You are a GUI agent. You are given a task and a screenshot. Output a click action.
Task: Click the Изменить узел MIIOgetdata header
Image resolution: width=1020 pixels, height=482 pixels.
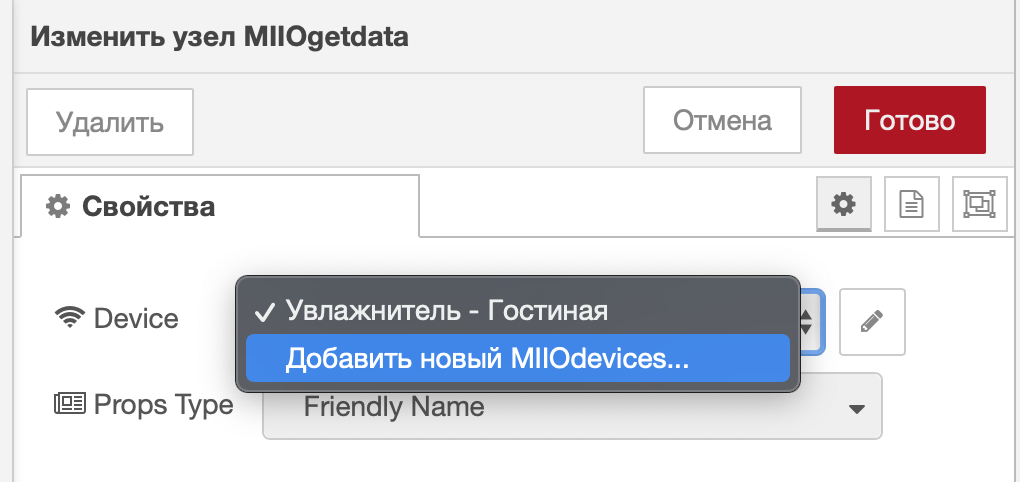(x=219, y=37)
